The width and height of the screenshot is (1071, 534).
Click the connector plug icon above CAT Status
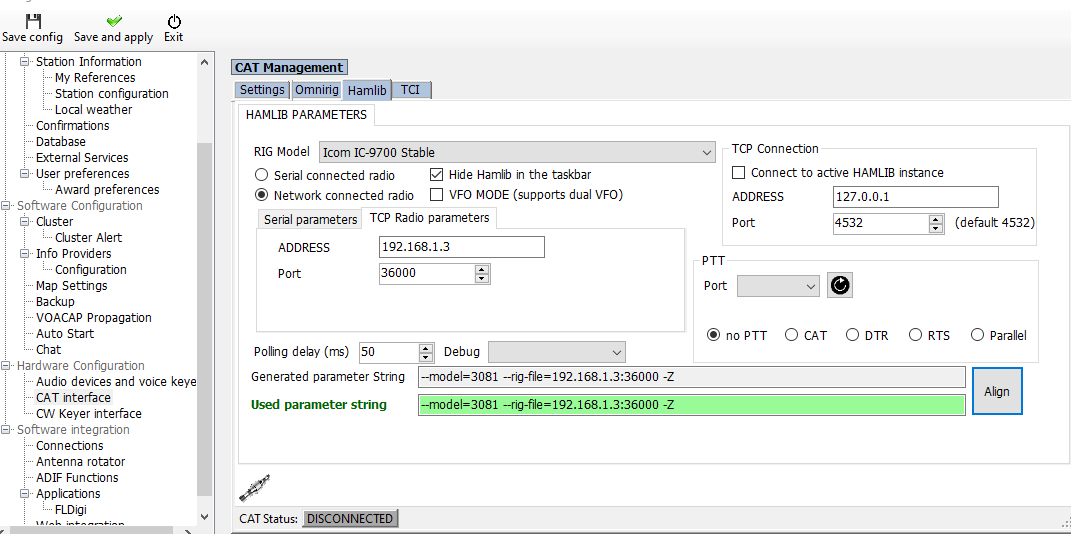255,488
